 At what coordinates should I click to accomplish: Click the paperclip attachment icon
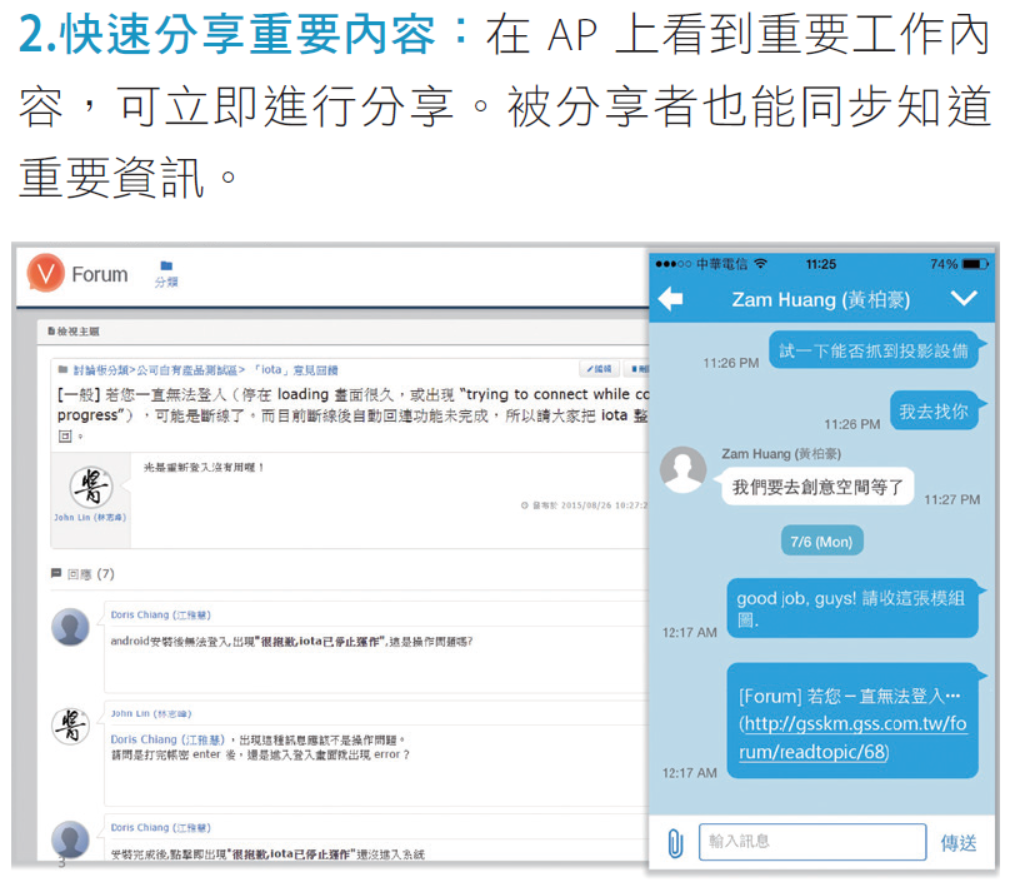pyautogui.click(x=675, y=843)
